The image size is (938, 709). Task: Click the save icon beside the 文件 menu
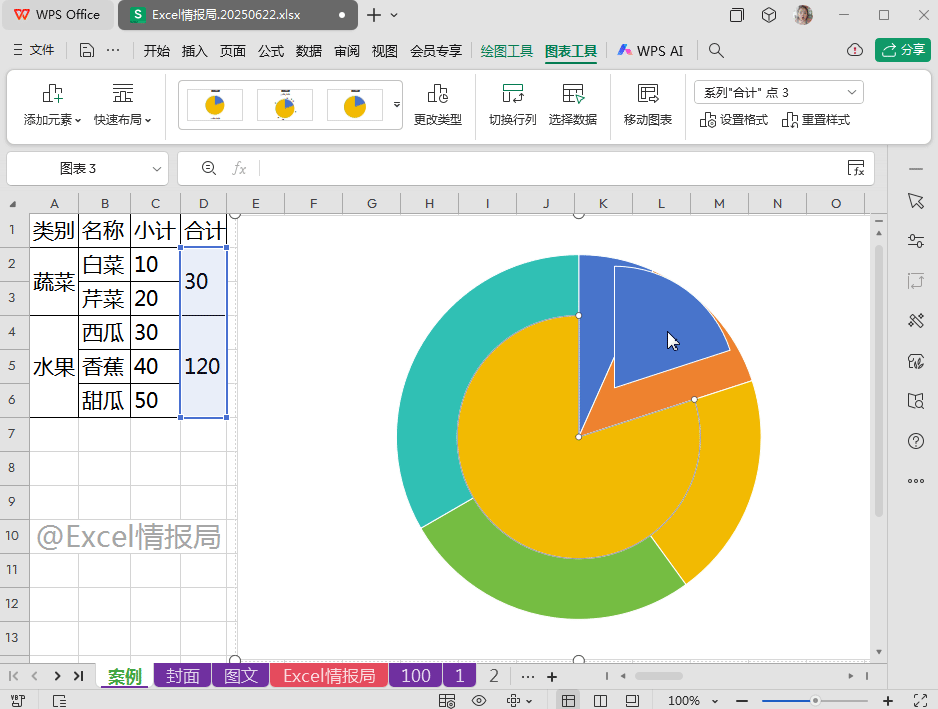point(87,50)
